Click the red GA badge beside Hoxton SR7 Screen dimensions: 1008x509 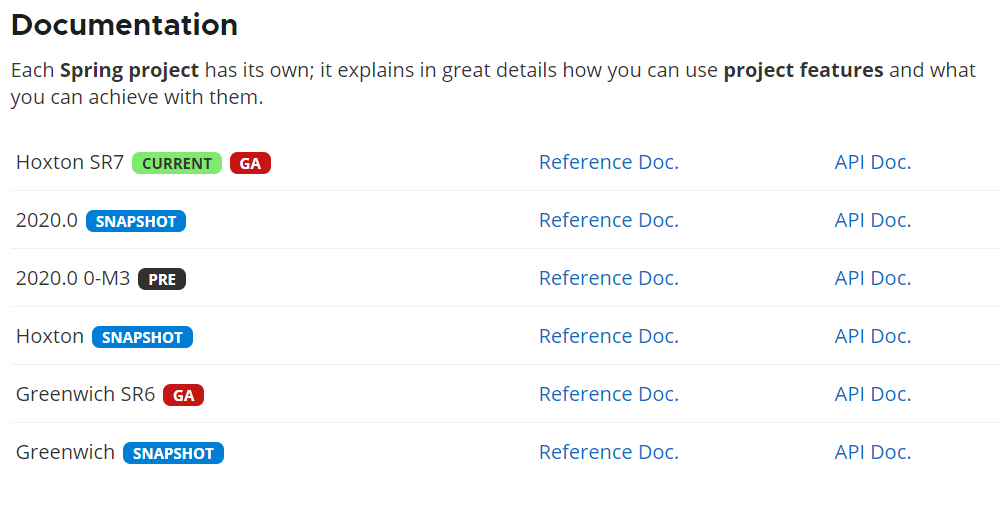251,163
